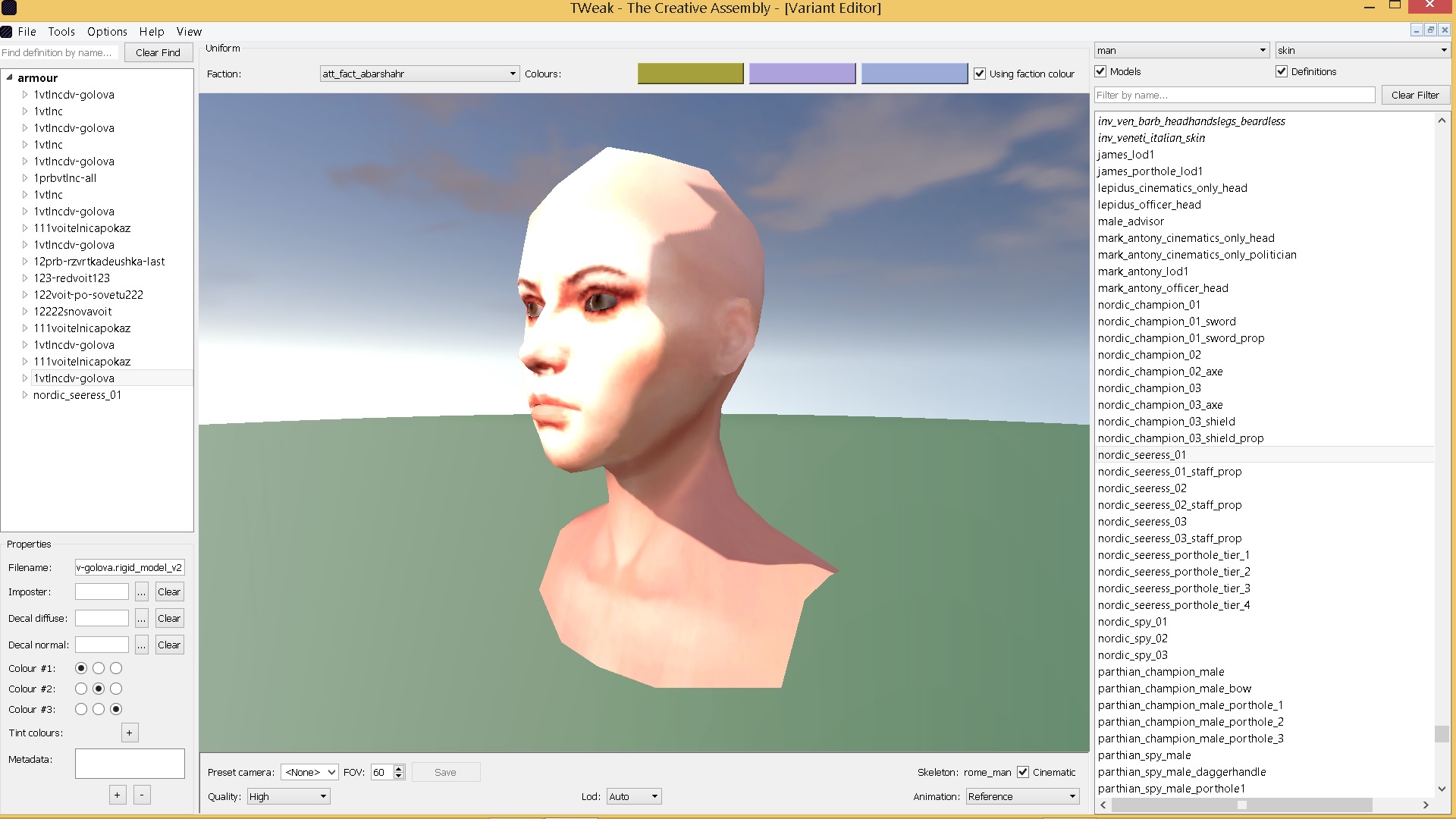Toggle the Using faction colour checkbox
Image resolution: width=1456 pixels, height=819 pixels.
980,74
